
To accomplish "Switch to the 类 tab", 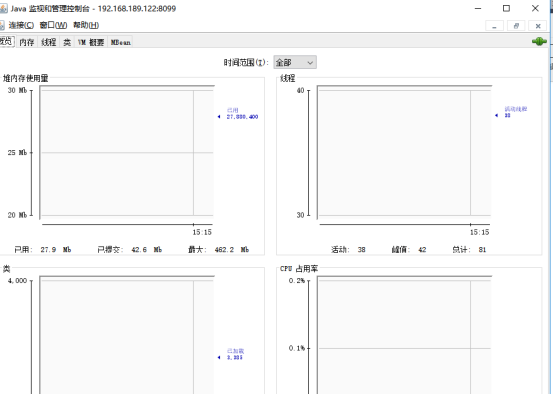I will click(x=67, y=42).
